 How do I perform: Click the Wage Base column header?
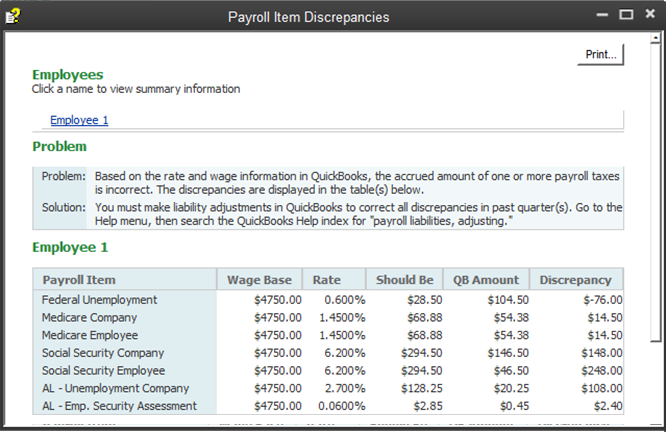[260, 280]
